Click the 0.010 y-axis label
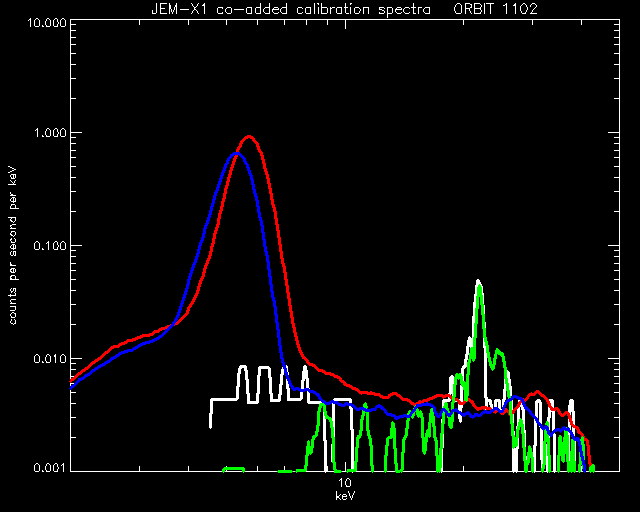The image size is (640, 512). [50, 359]
